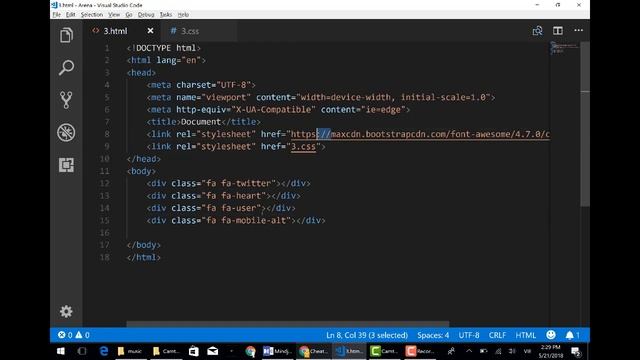Click the Open Changes icon in editor toolbar
640x360 pixels.
click(537, 31)
